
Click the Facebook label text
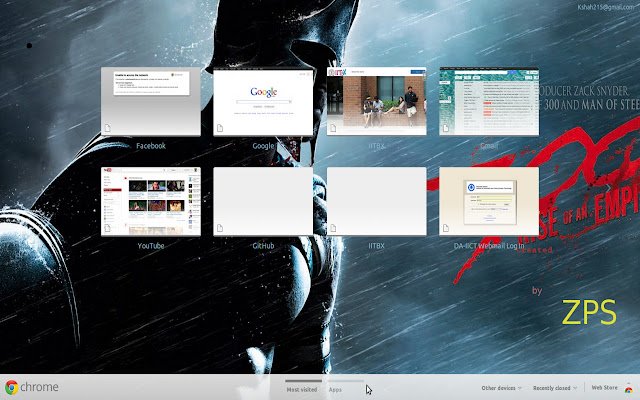(x=151, y=146)
